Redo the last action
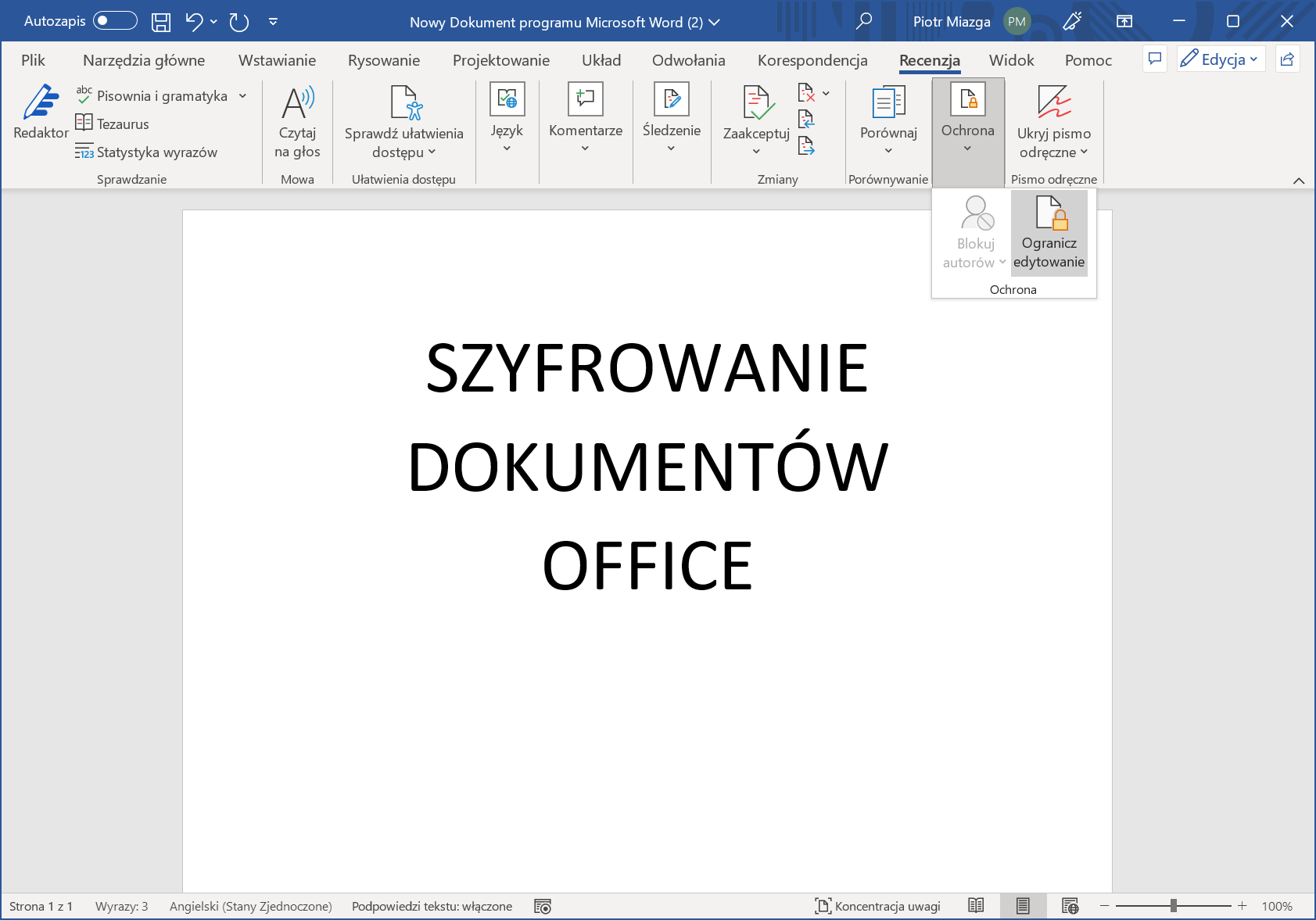This screenshot has height=920, width=1316. pos(239,22)
